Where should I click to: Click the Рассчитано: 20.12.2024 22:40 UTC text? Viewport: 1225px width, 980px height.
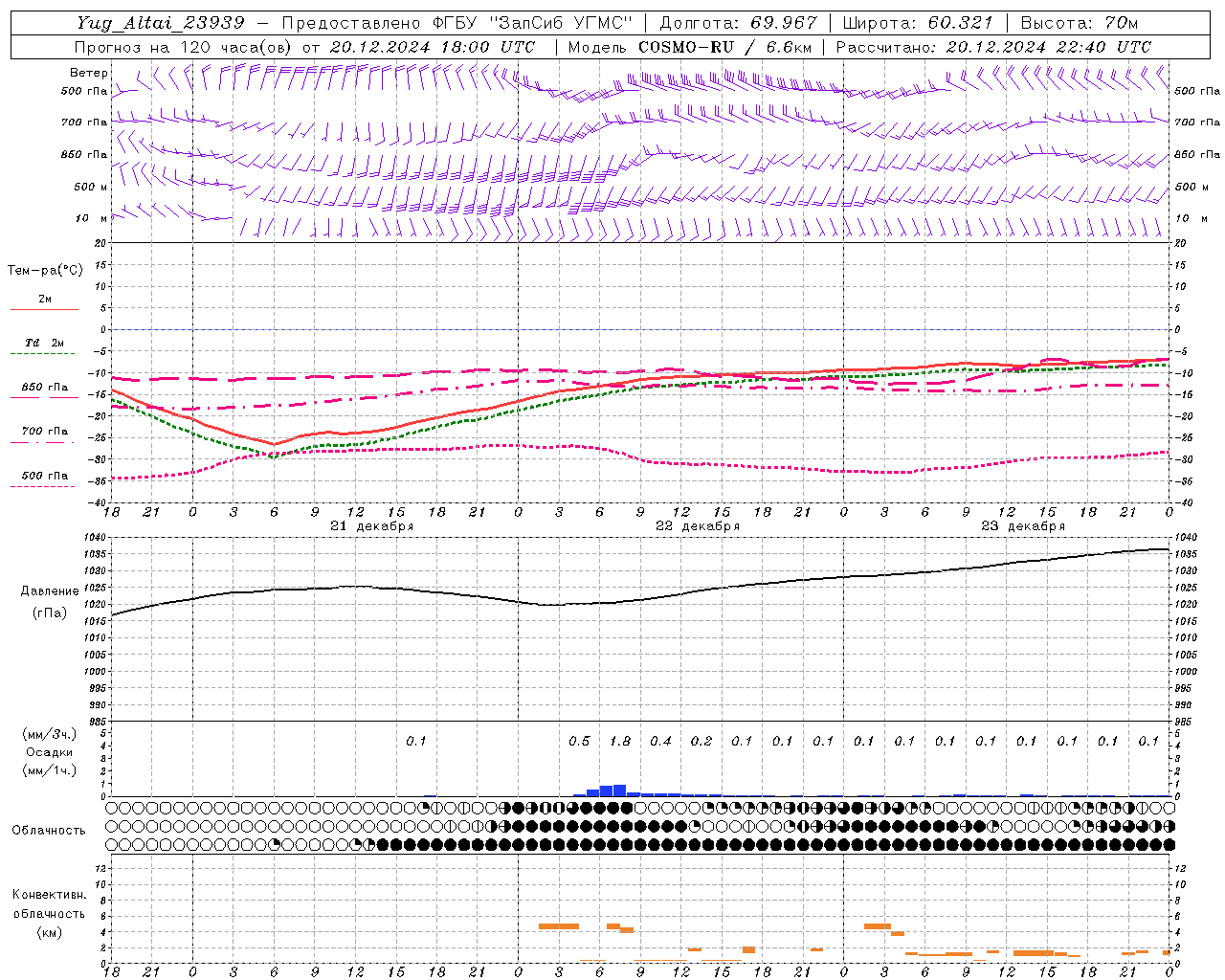tap(993, 47)
